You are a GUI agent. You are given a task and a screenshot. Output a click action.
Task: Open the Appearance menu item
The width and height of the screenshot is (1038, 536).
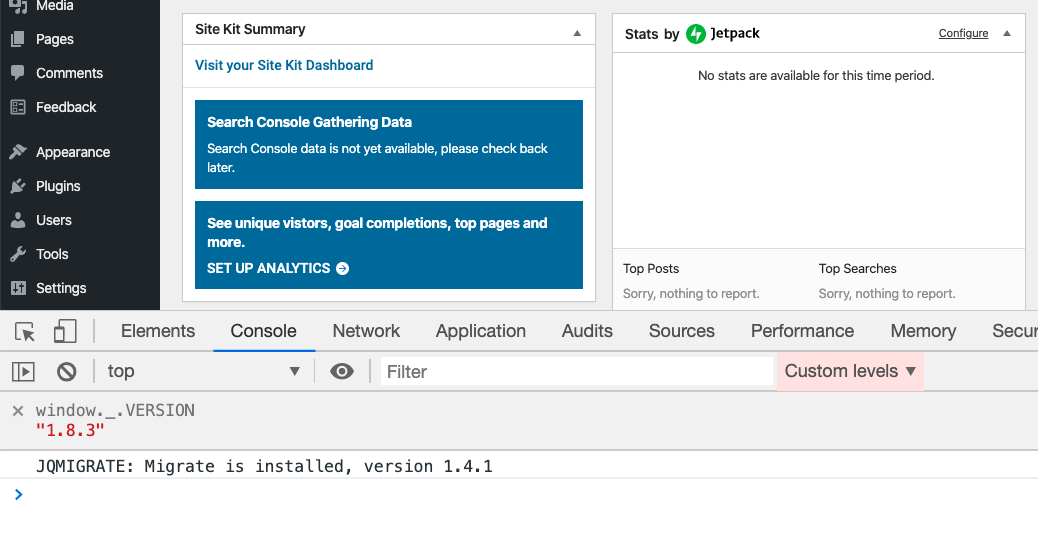(x=73, y=152)
